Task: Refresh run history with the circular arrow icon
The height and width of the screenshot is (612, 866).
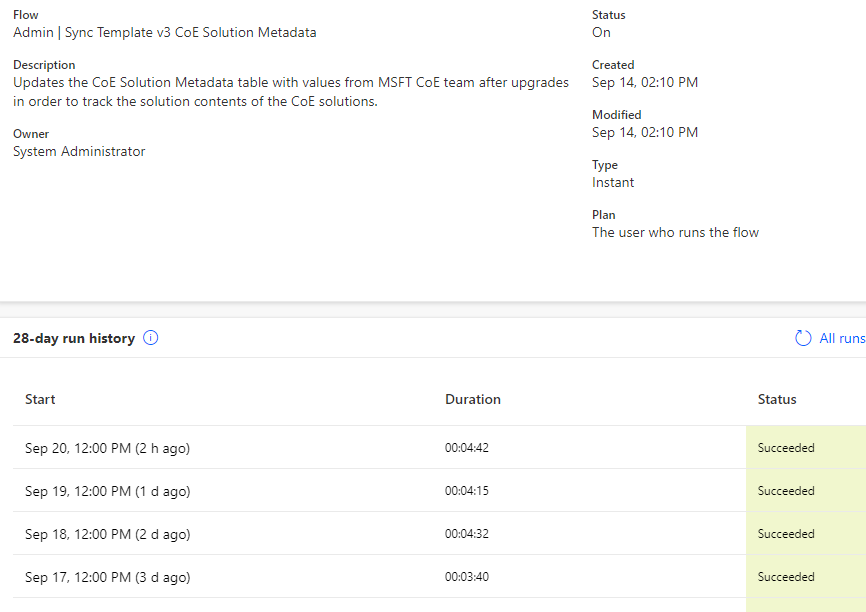Action: [803, 338]
